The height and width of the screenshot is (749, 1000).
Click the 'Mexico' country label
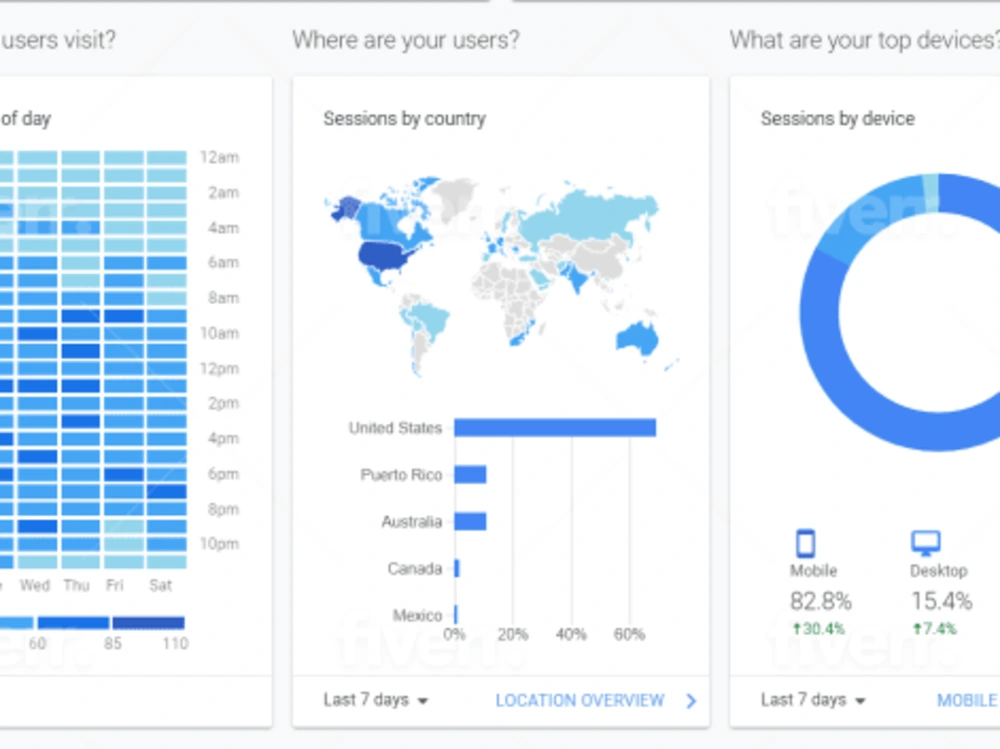click(x=417, y=615)
